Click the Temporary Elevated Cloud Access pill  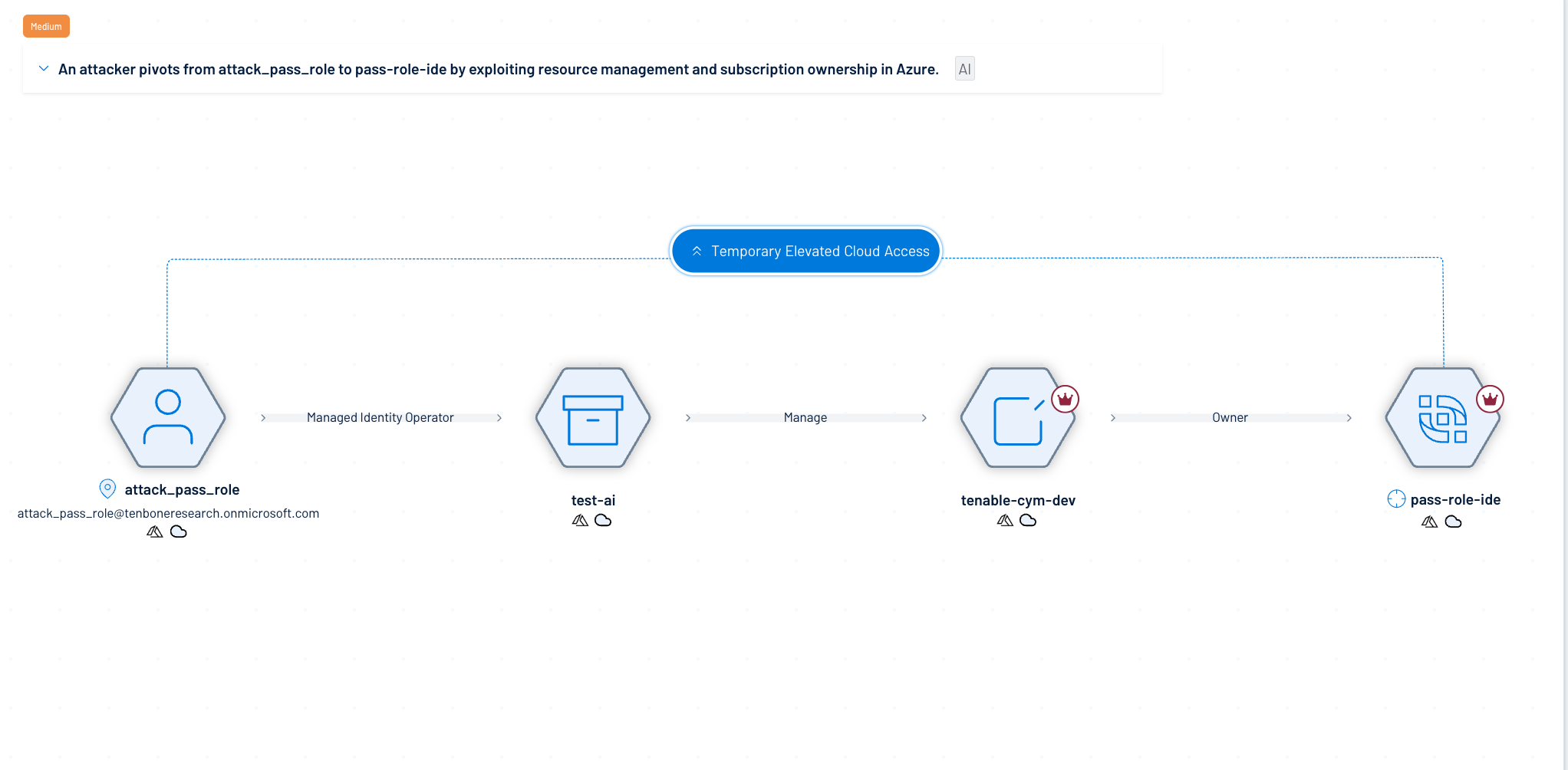[805, 252]
